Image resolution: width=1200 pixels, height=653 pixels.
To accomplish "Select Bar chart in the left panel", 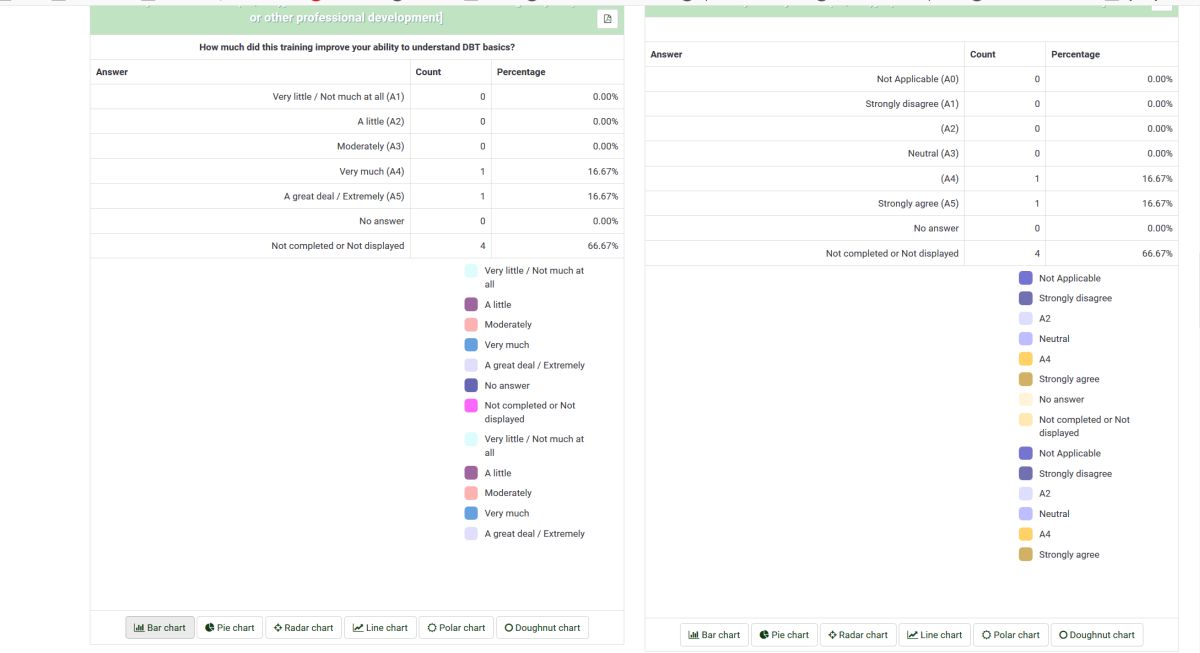I will 160,628.
